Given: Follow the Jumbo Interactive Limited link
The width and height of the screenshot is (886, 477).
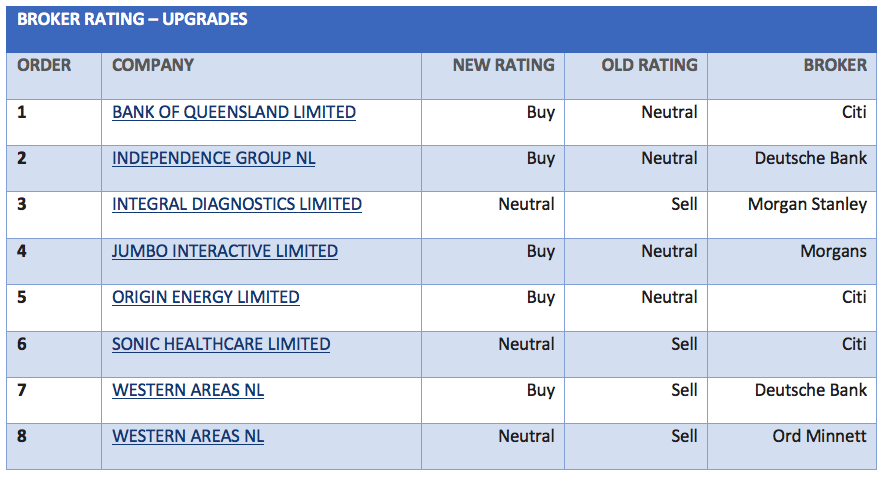Looking at the screenshot, I should click(224, 251).
